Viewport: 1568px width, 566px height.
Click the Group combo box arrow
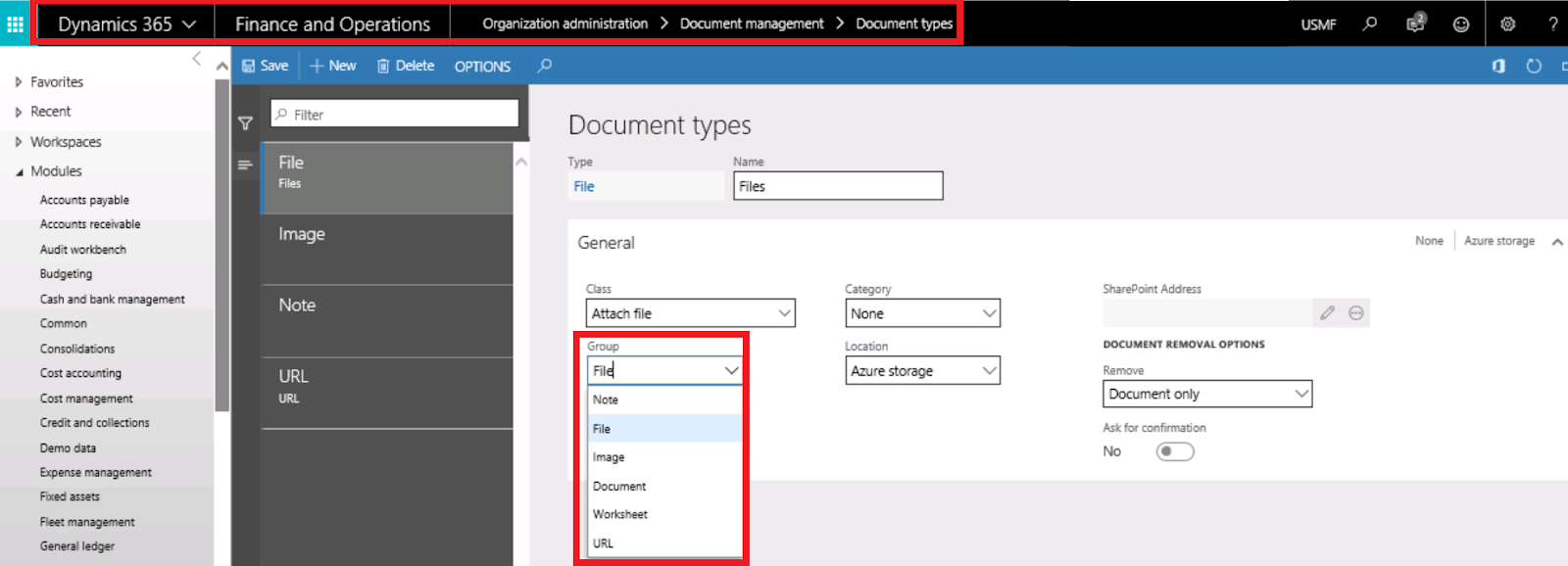pos(731,370)
